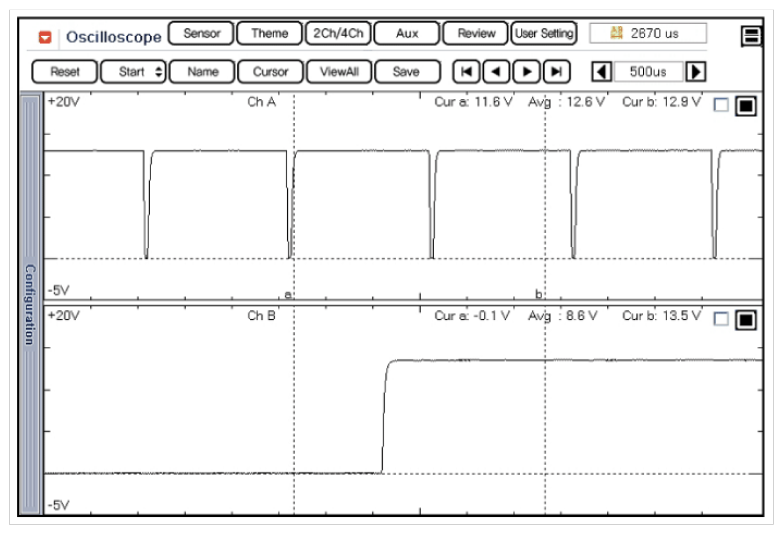Increase time base with right arrow
The height and width of the screenshot is (534, 783).
pos(696,72)
